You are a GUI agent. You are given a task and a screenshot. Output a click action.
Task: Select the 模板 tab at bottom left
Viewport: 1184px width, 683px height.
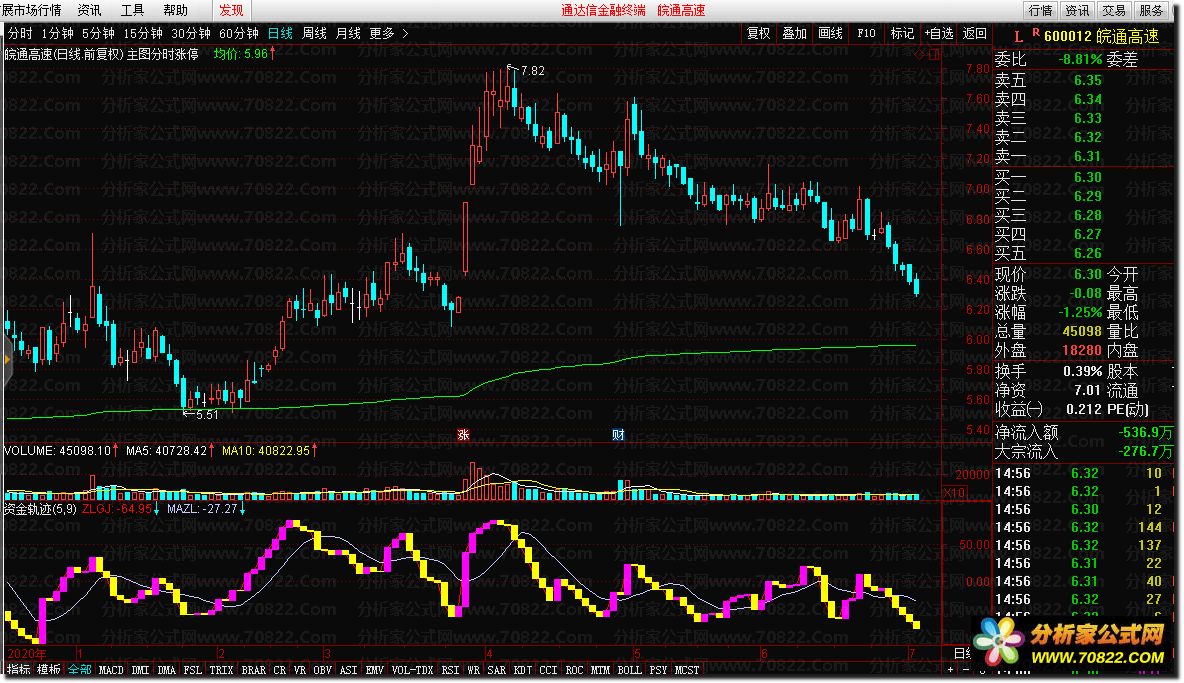[x=49, y=669]
